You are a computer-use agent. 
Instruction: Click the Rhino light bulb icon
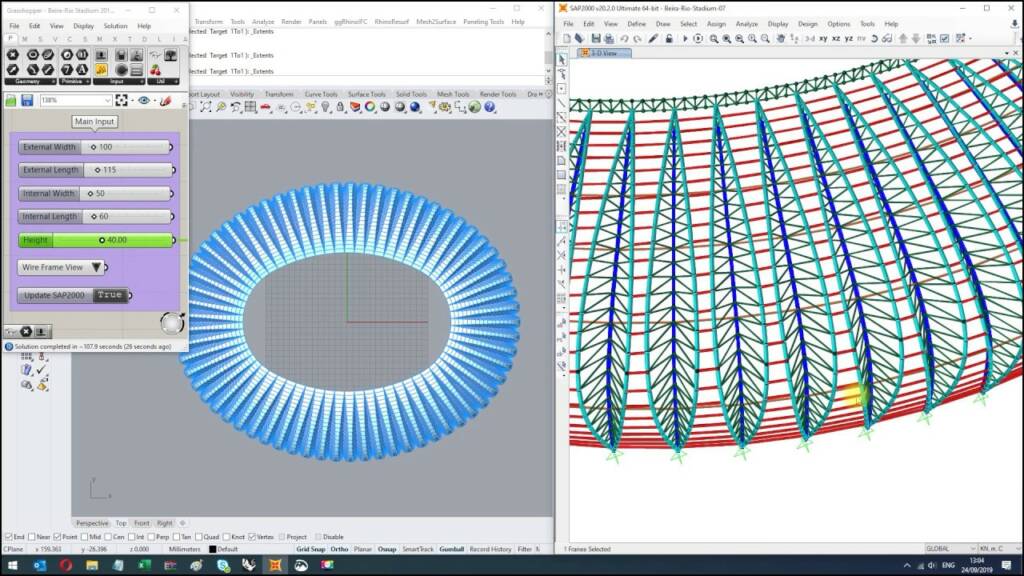pos(325,107)
